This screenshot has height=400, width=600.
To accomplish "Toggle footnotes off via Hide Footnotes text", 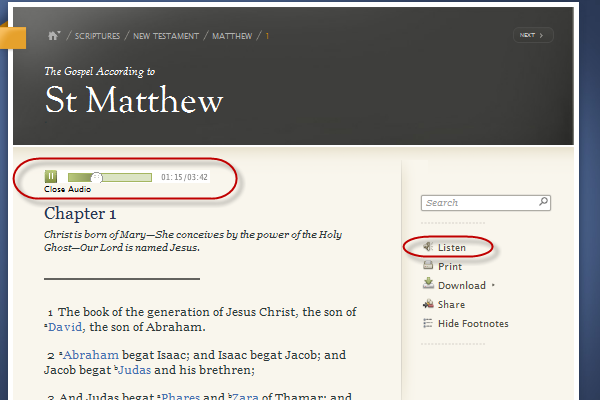I will point(473,323).
